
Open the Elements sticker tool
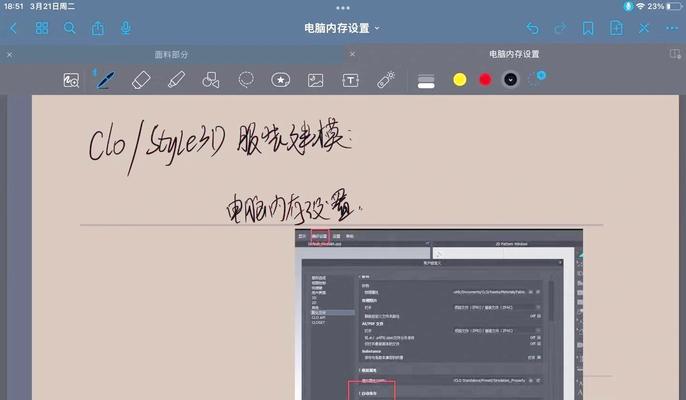point(280,80)
